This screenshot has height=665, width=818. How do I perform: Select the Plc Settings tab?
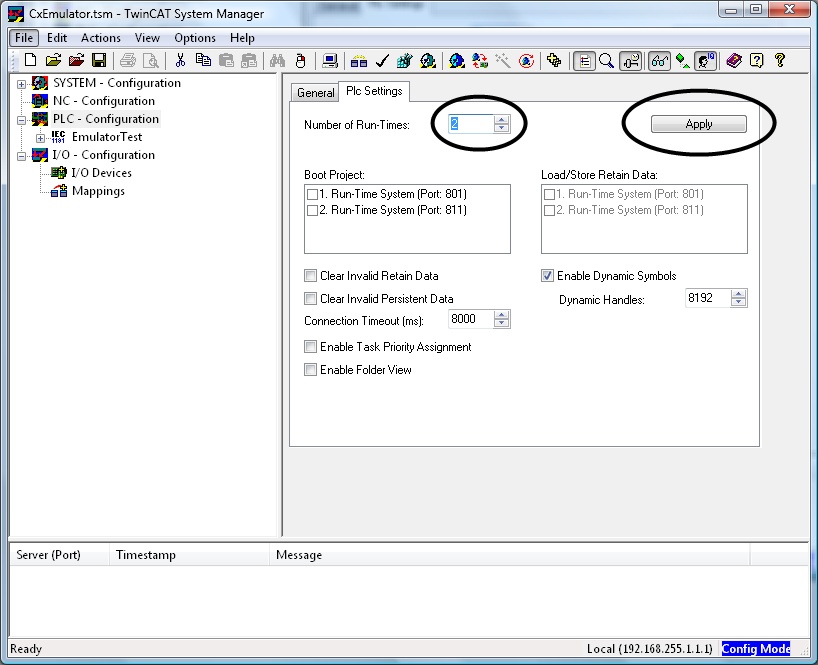tap(374, 91)
